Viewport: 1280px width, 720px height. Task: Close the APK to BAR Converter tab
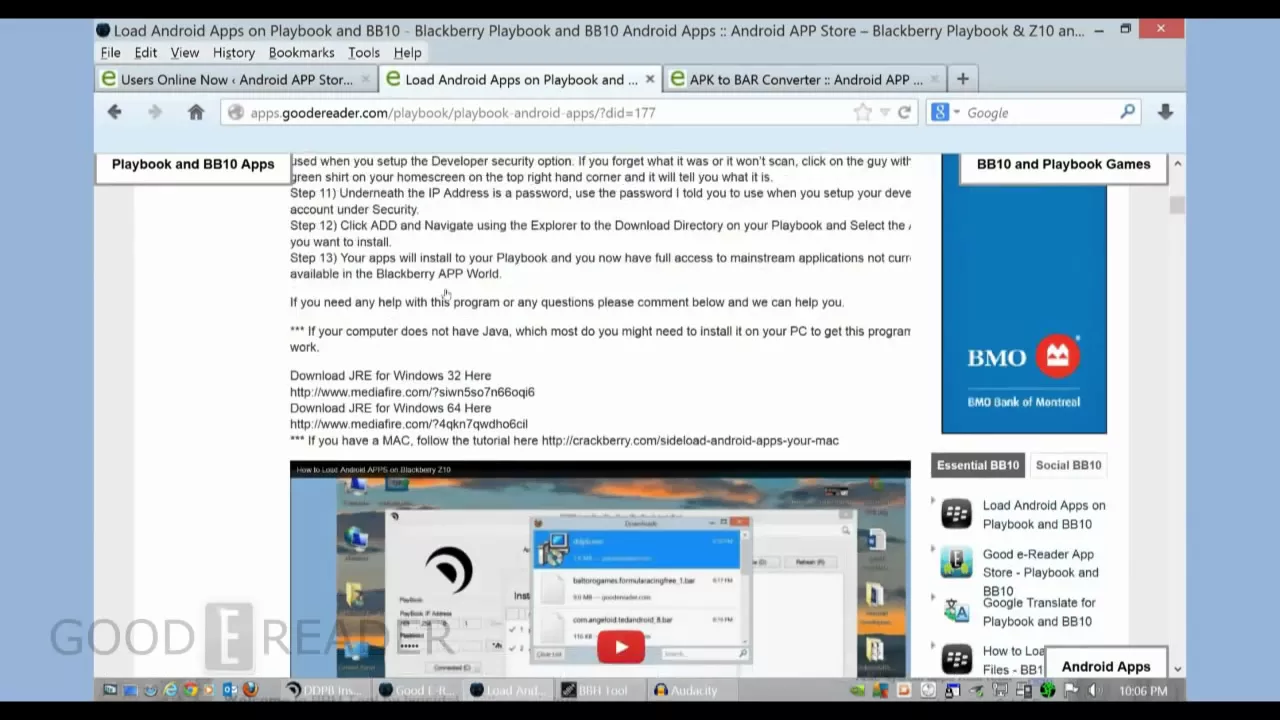935,79
